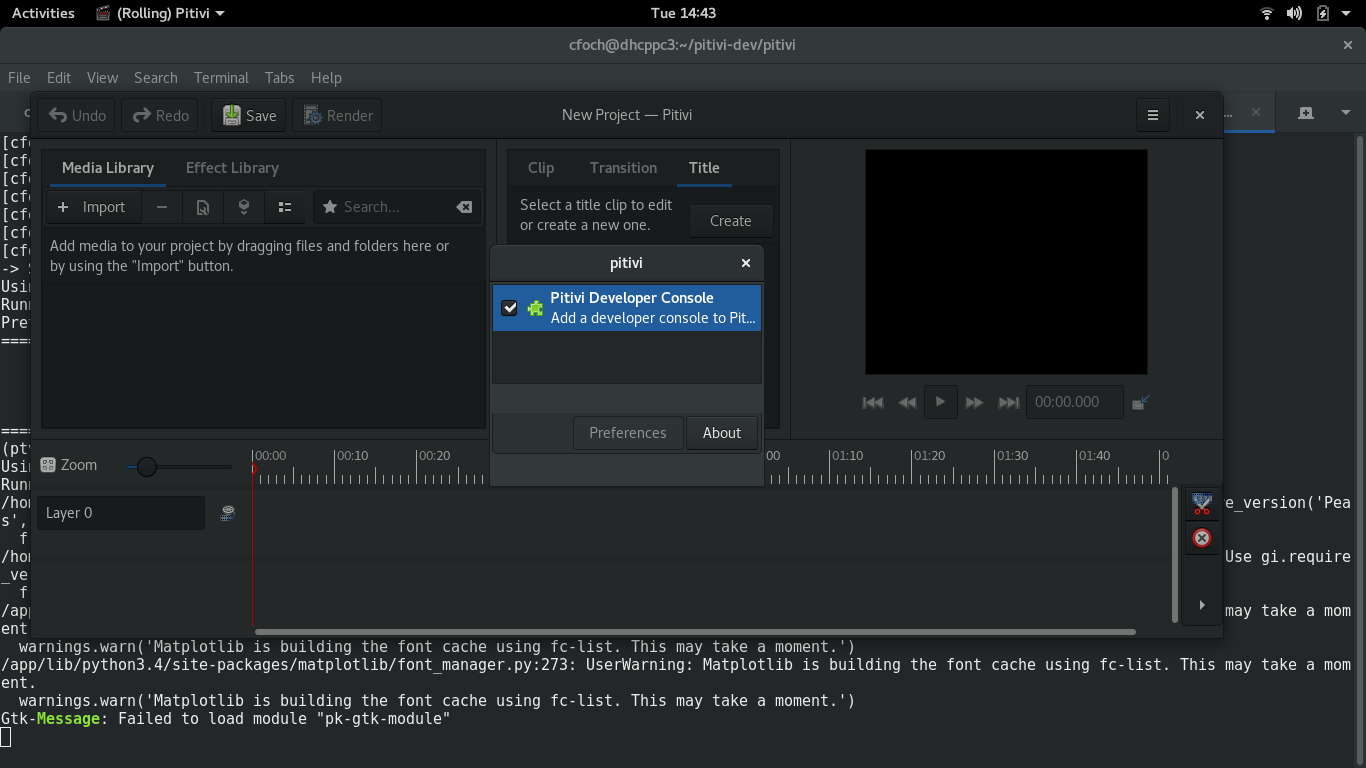Close the terminal tab
This screenshot has width=1366, height=768.
coord(1256,113)
